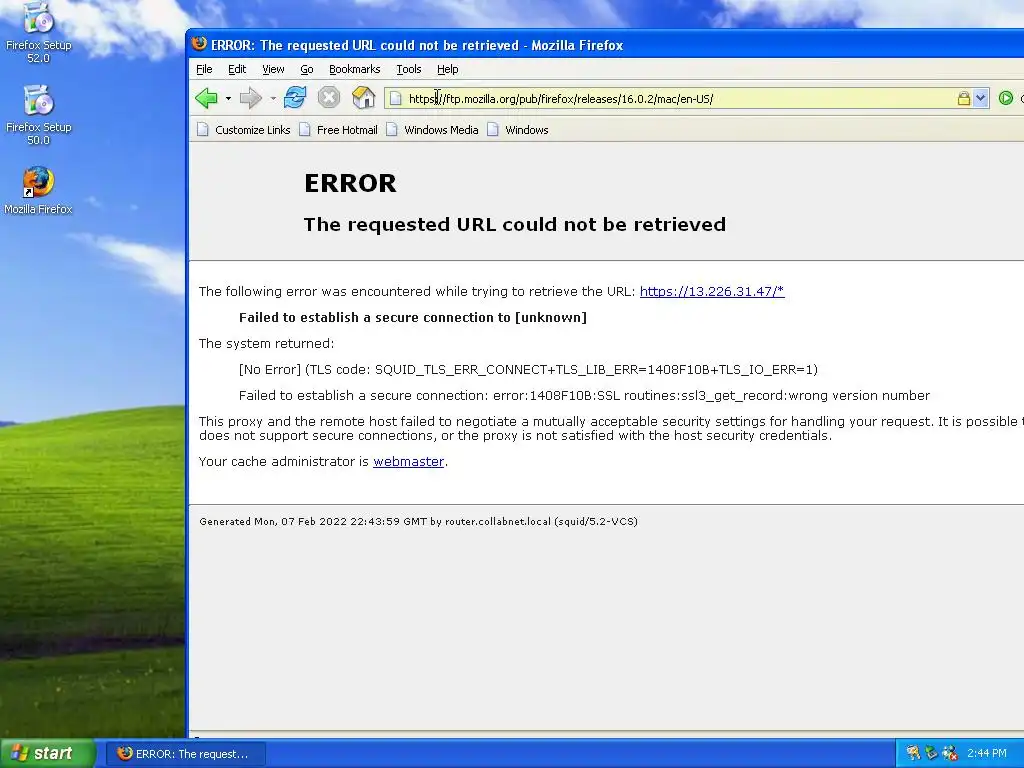This screenshot has width=1024, height=768.
Task: Select Firefox Setup 50.0 desktop icon
Action: (x=39, y=115)
